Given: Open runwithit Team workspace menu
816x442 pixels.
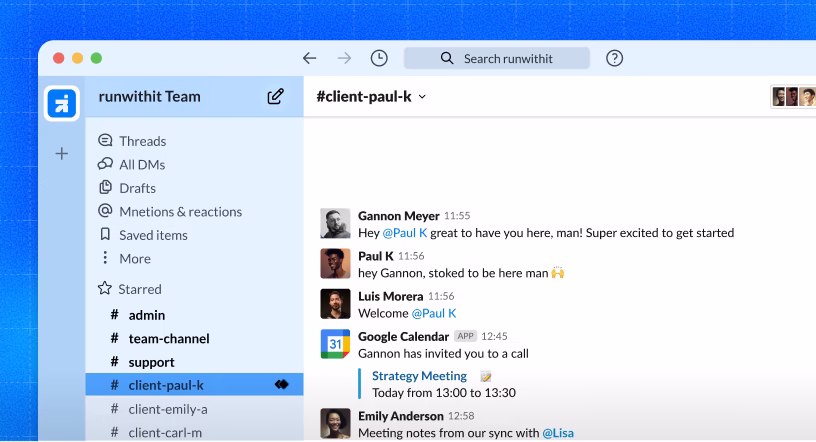Looking at the screenshot, I should coord(149,97).
